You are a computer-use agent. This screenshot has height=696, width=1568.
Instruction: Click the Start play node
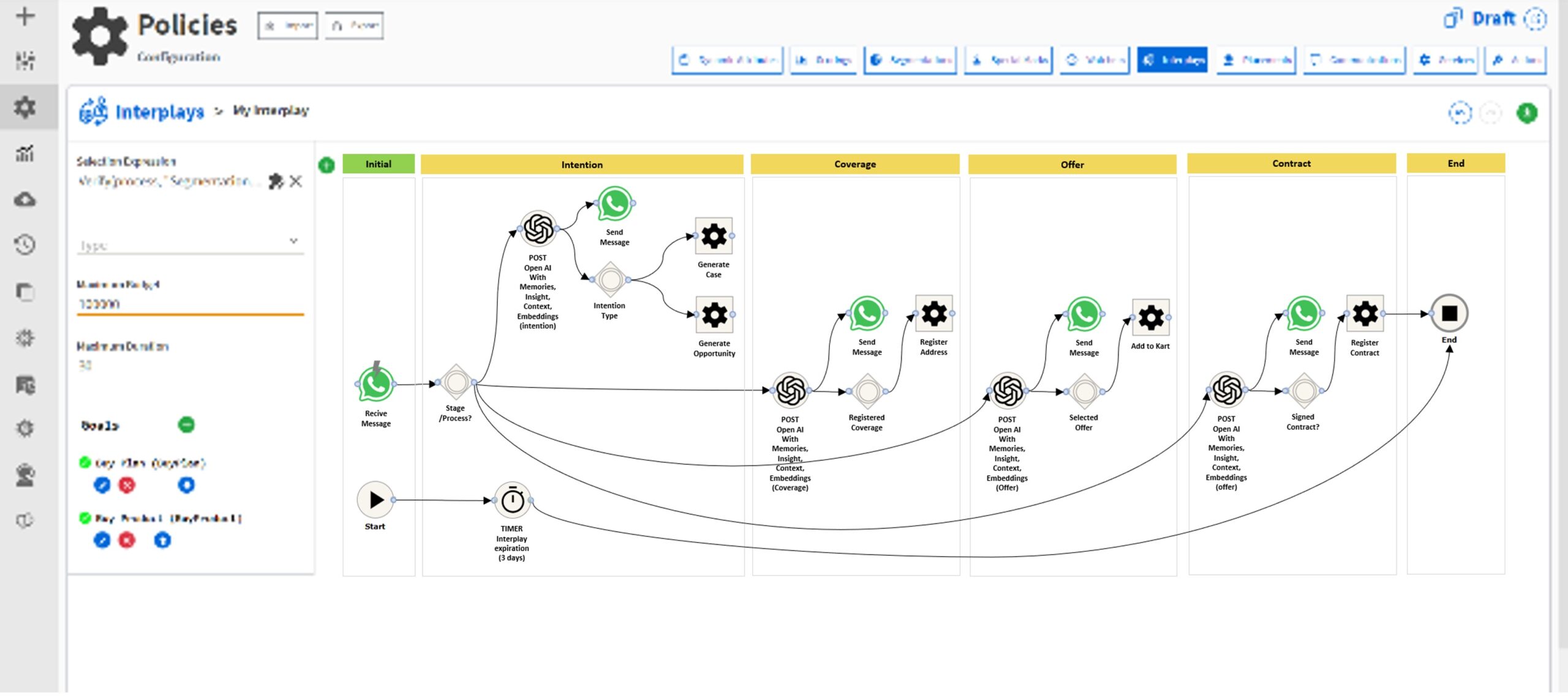(x=375, y=500)
